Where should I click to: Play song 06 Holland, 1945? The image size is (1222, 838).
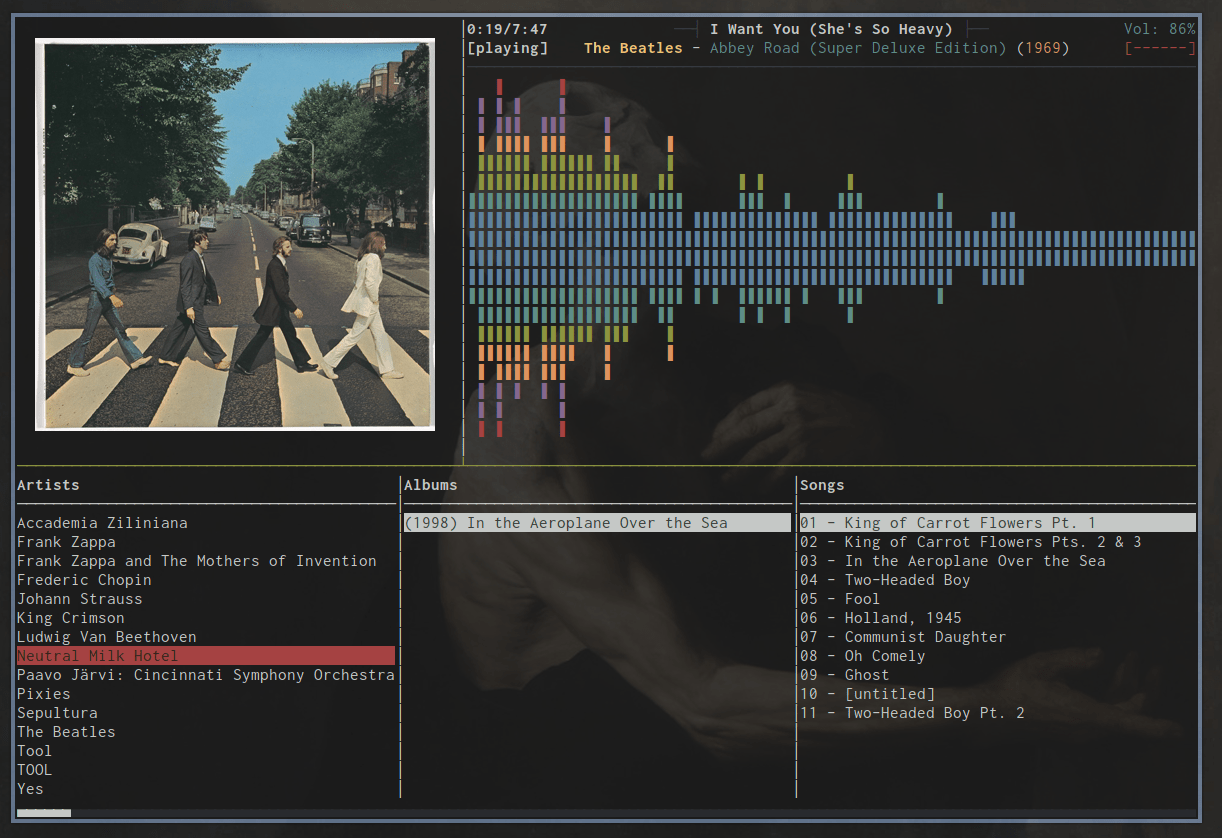click(881, 618)
